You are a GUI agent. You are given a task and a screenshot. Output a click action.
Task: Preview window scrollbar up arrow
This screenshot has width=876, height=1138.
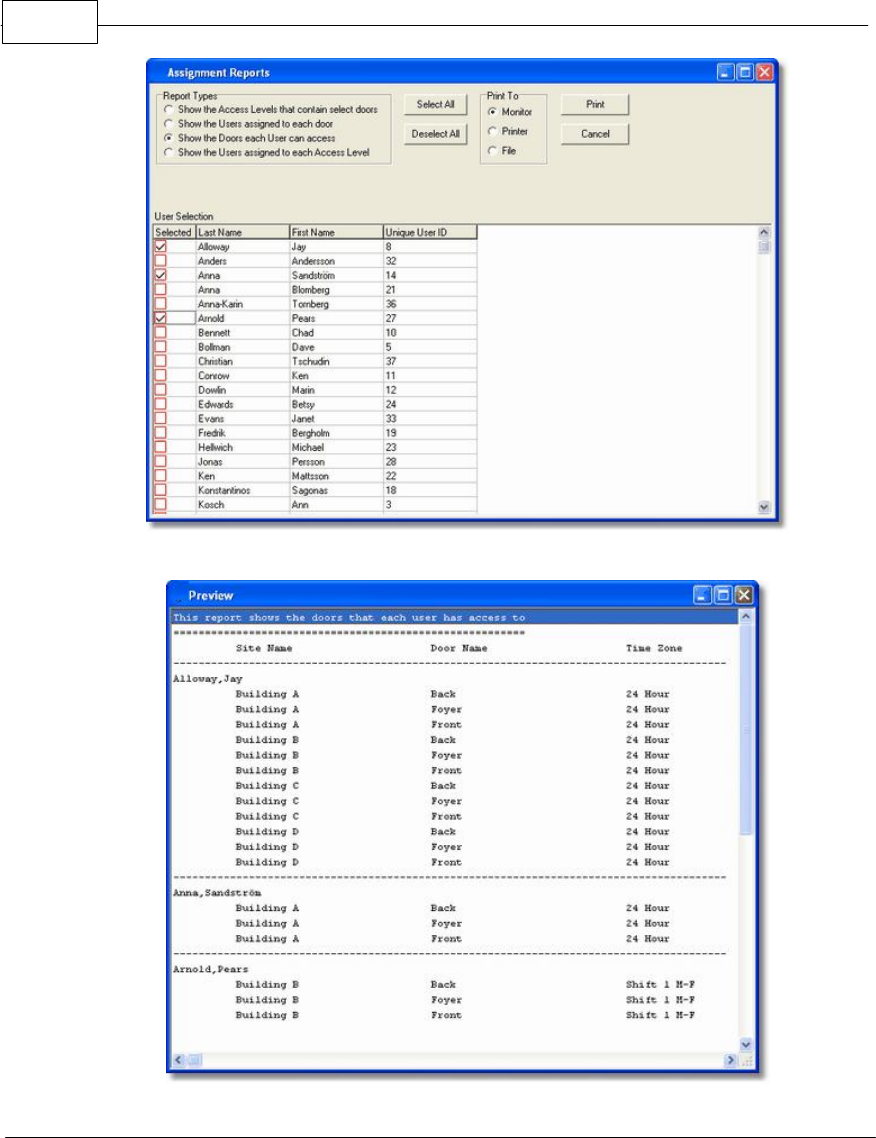(x=745, y=616)
